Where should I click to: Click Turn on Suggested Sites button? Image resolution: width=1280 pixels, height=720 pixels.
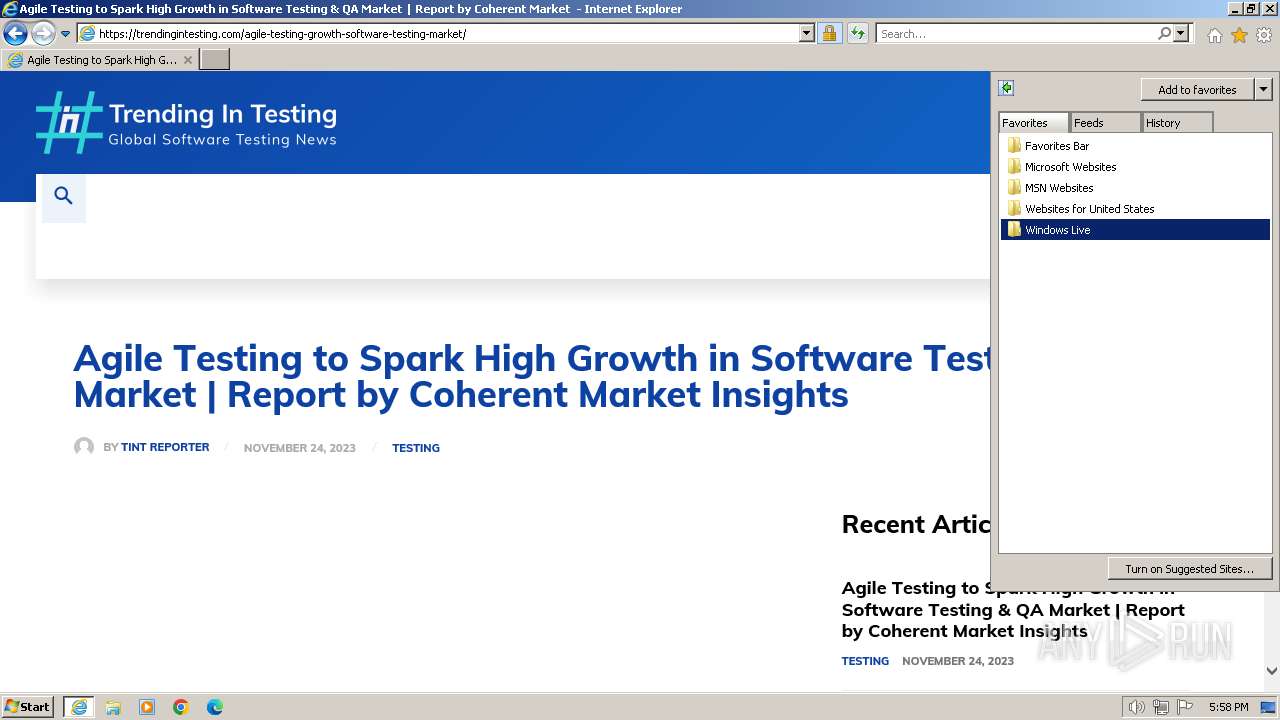[x=1189, y=569]
